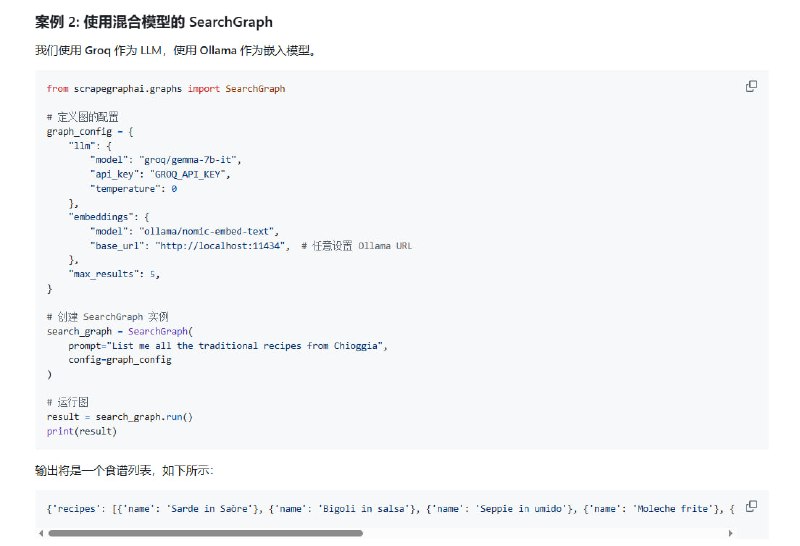This screenshot has width=800, height=546.
Task: Click the print(result) line
Action: (x=82, y=431)
